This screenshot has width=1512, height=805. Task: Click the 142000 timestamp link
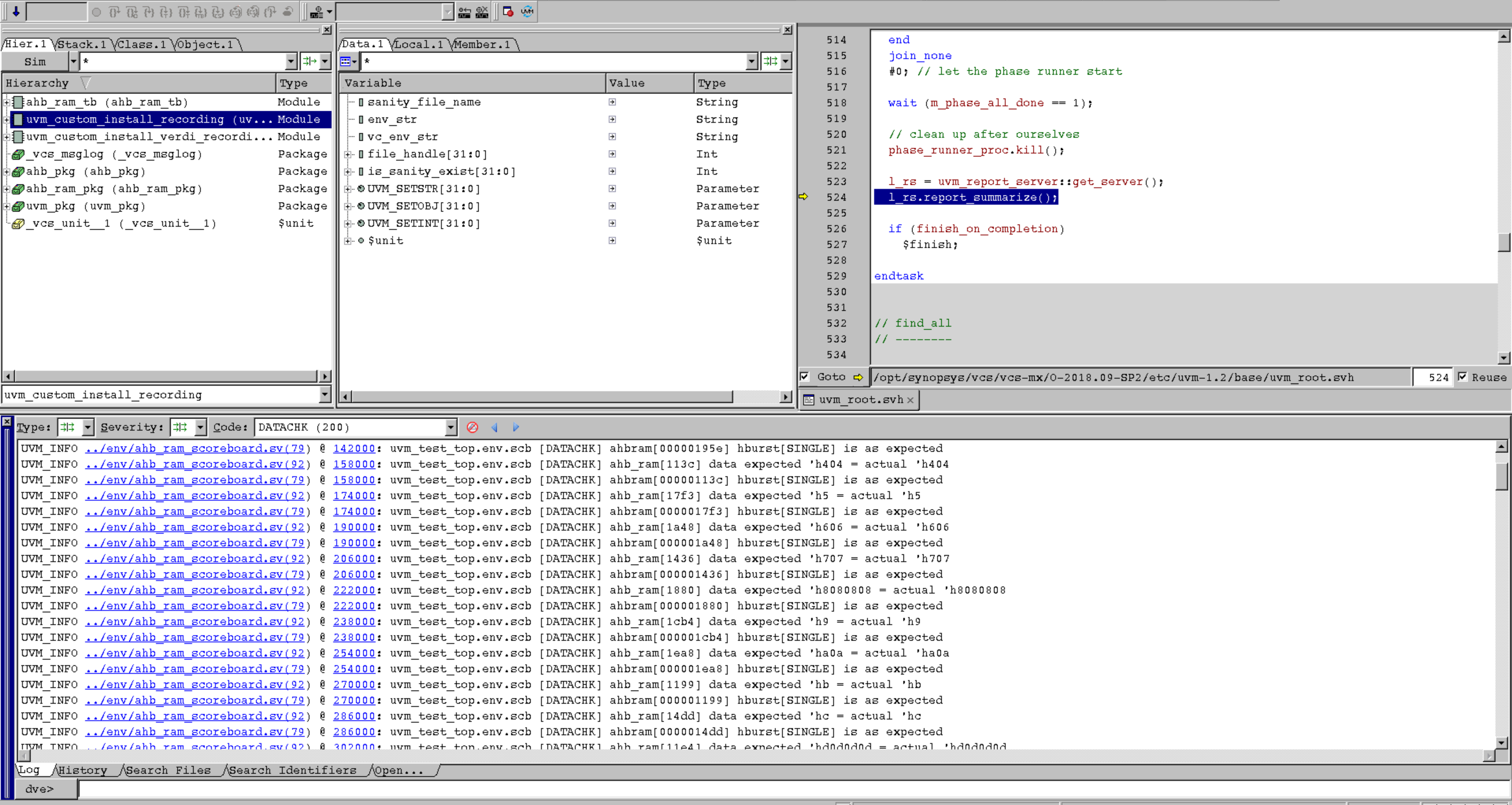click(x=353, y=448)
